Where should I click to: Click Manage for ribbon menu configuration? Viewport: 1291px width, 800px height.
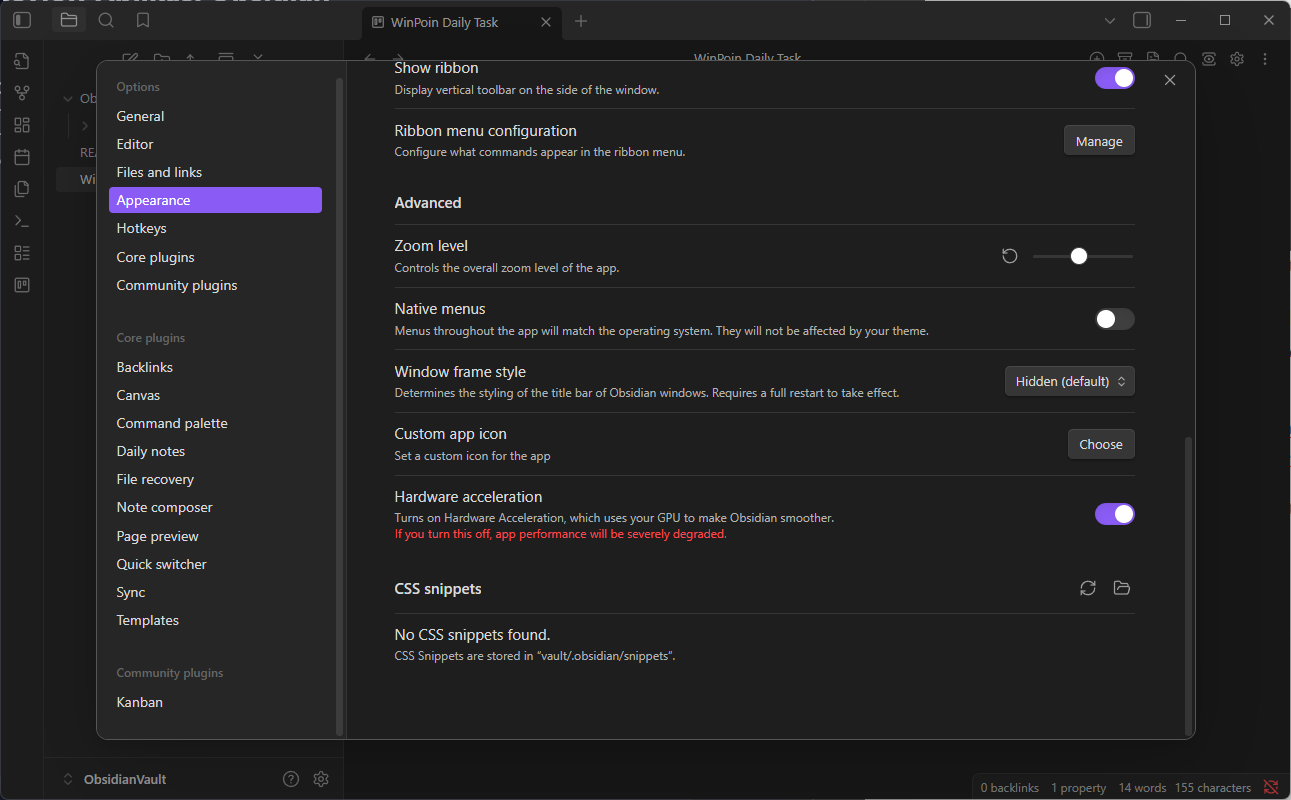tap(1099, 141)
